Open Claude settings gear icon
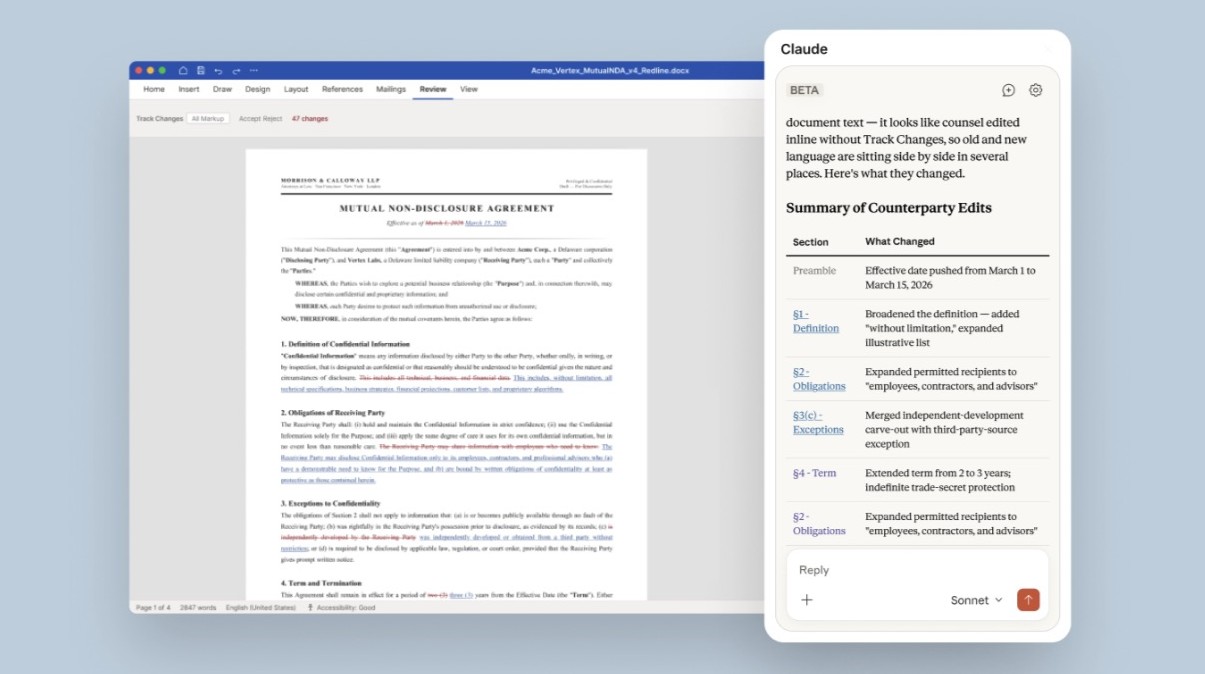The image size is (1205, 674). click(1035, 90)
